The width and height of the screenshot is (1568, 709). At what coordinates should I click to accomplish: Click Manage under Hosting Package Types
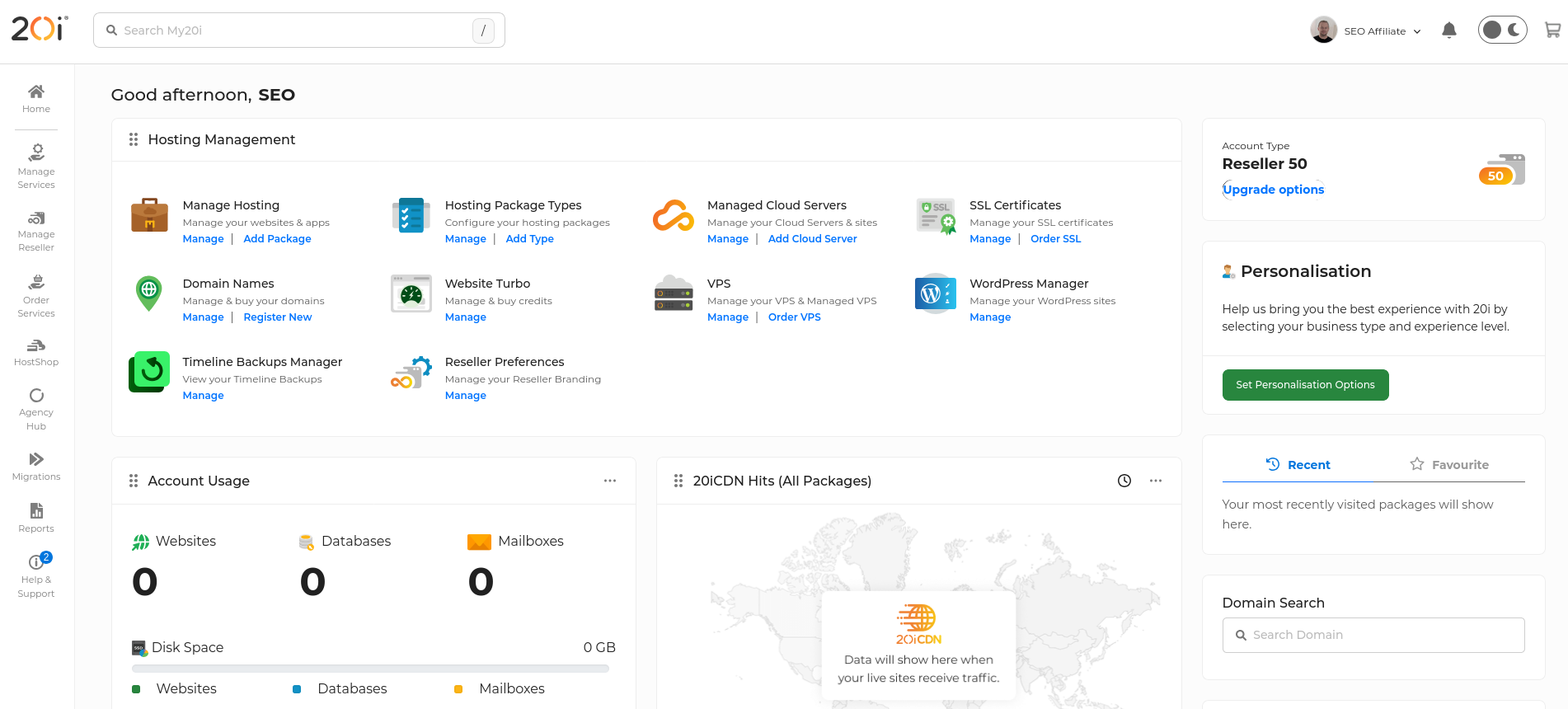465,239
